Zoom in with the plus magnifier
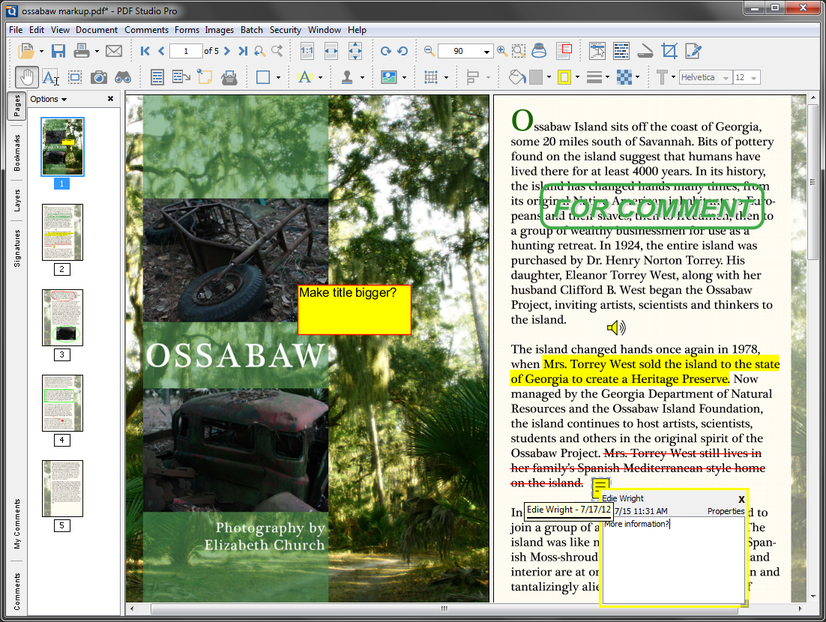 tap(502, 51)
